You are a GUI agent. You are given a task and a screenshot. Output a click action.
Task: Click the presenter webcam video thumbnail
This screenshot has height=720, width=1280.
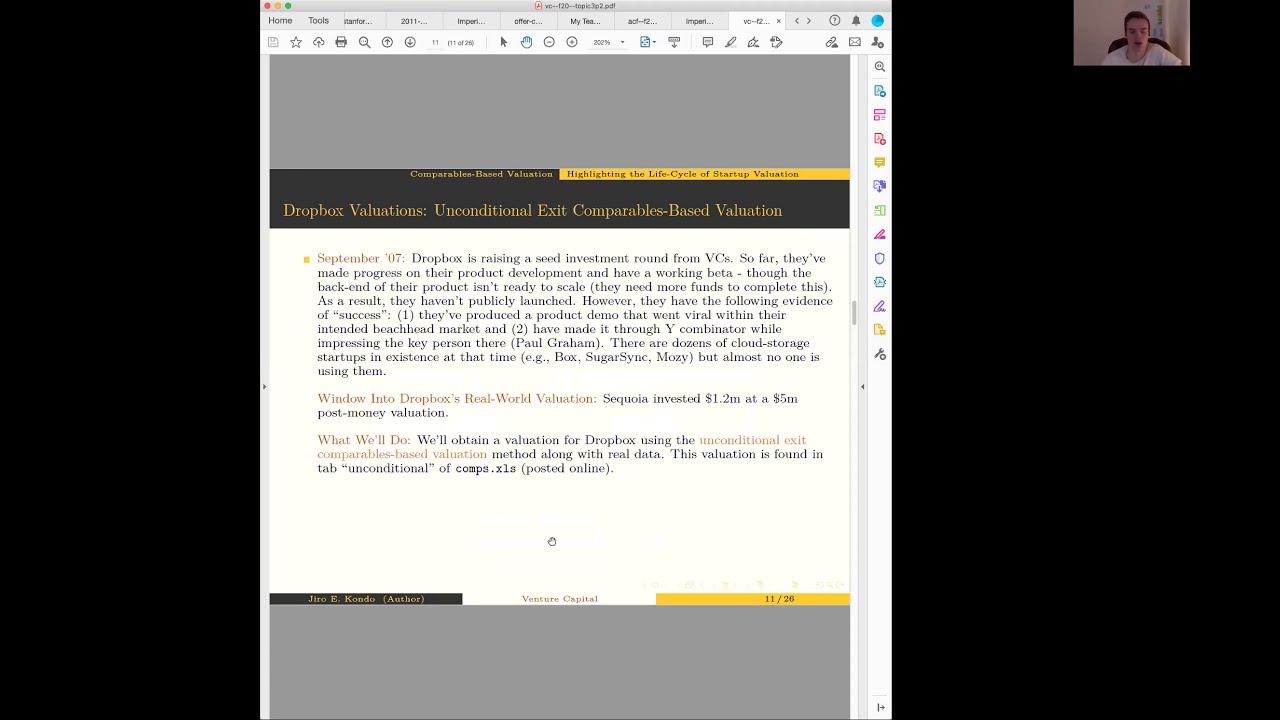1131,33
